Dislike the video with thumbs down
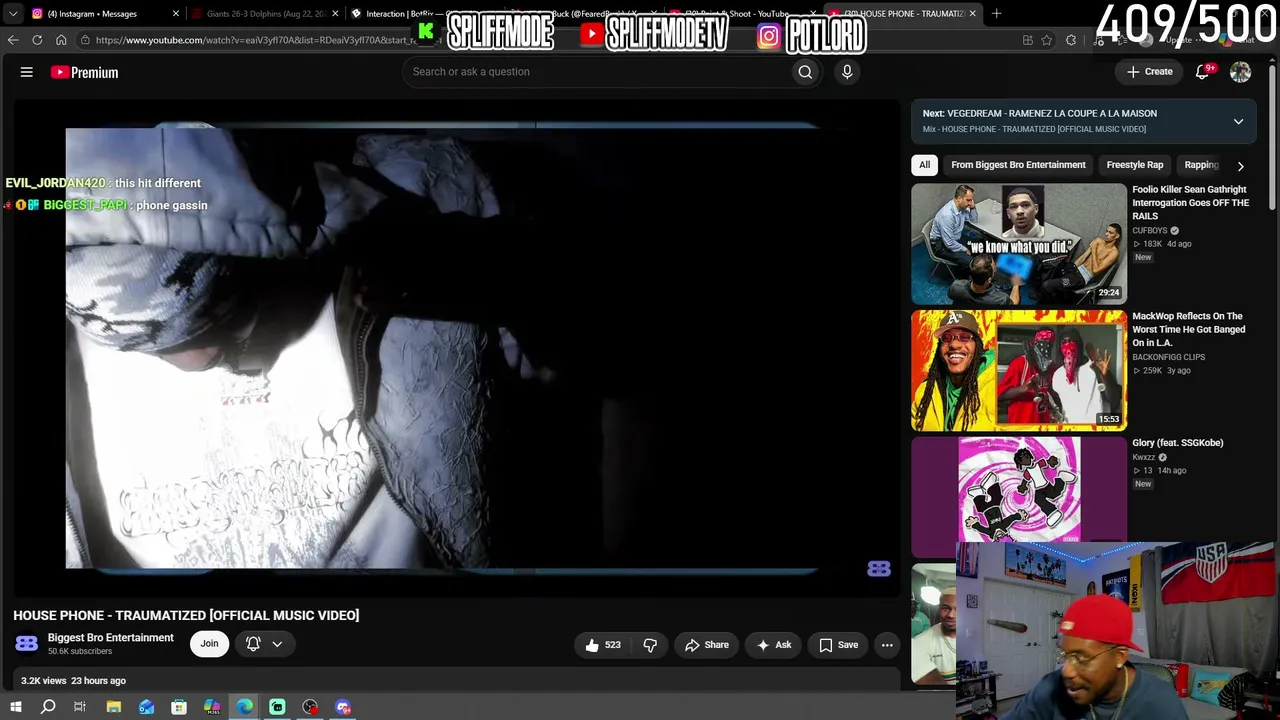This screenshot has height=720, width=1280. 650,645
